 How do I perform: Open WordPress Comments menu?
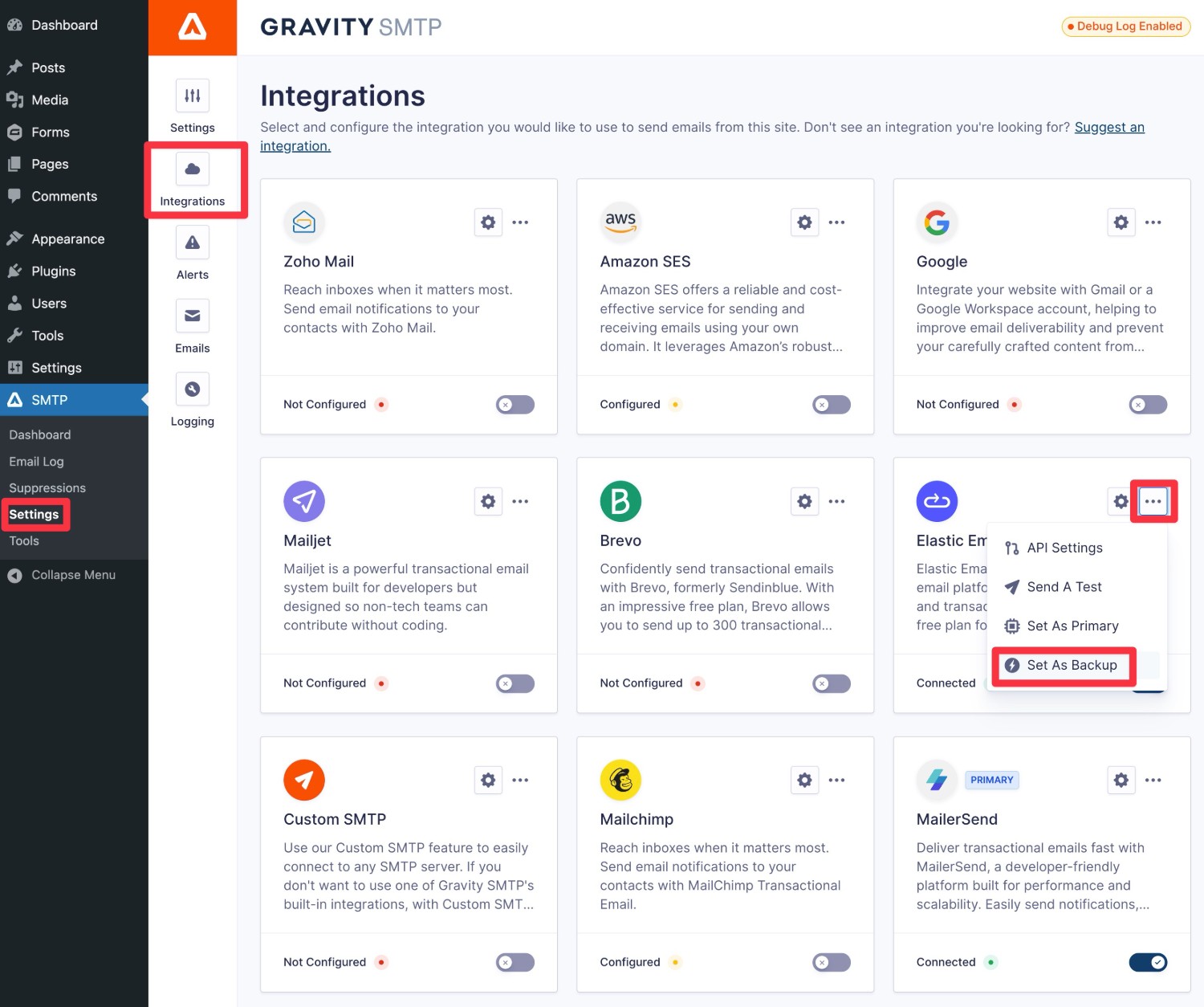click(x=74, y=196)
